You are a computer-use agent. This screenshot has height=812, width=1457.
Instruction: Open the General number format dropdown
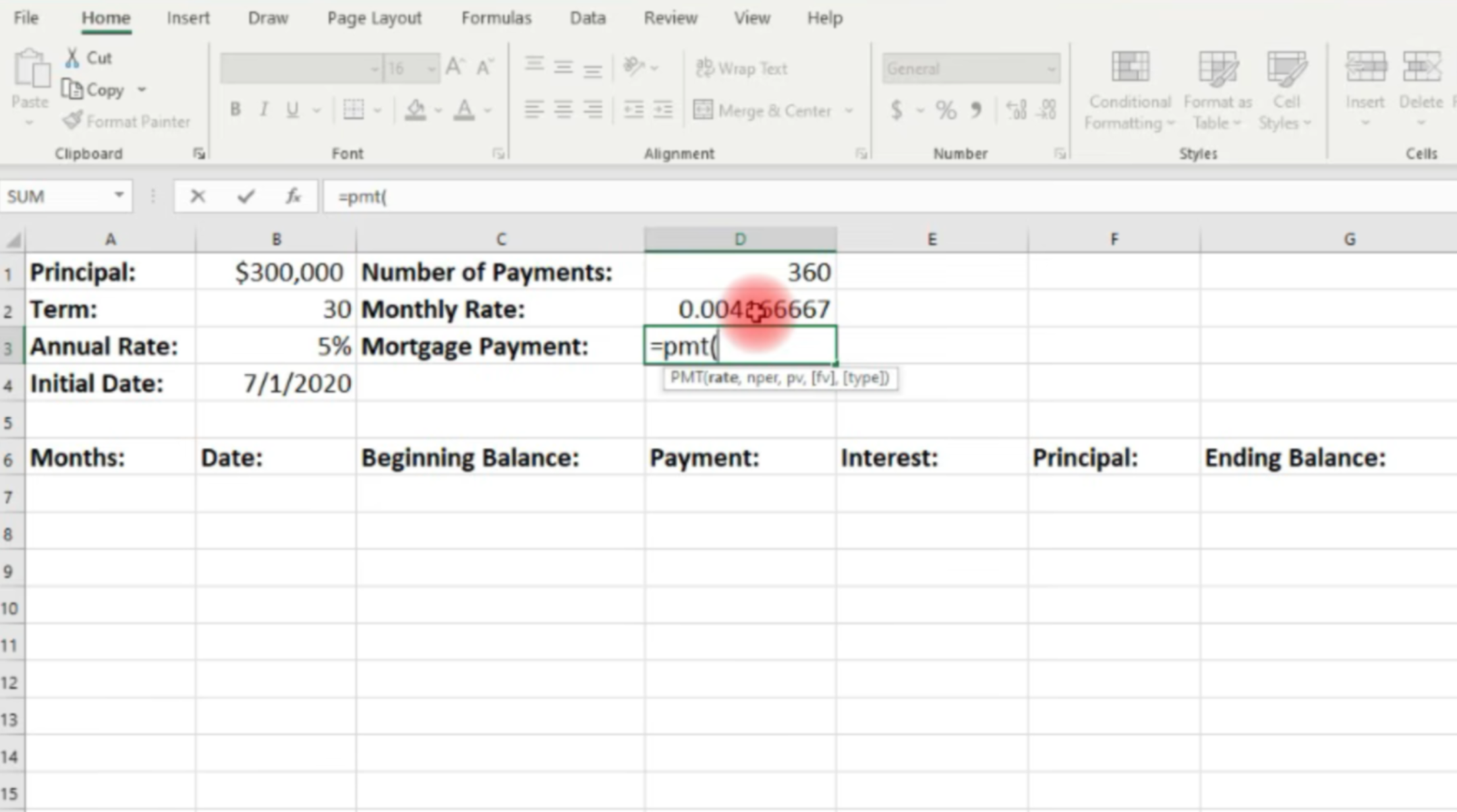[1051, 69]
